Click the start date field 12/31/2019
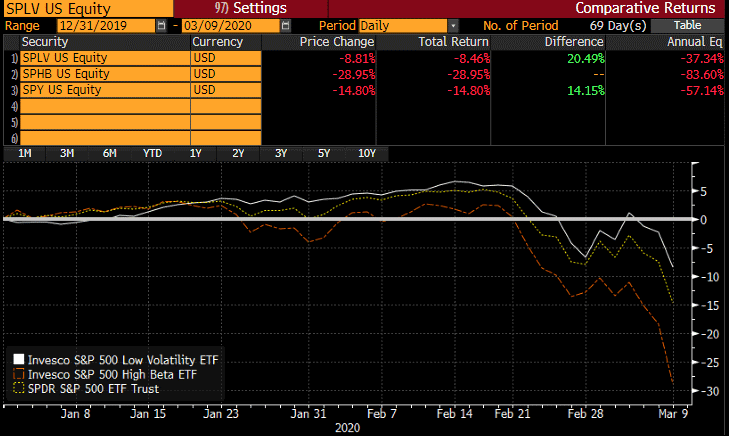The height and width of the screenshot is (436, 729). (x=106, y=26)
